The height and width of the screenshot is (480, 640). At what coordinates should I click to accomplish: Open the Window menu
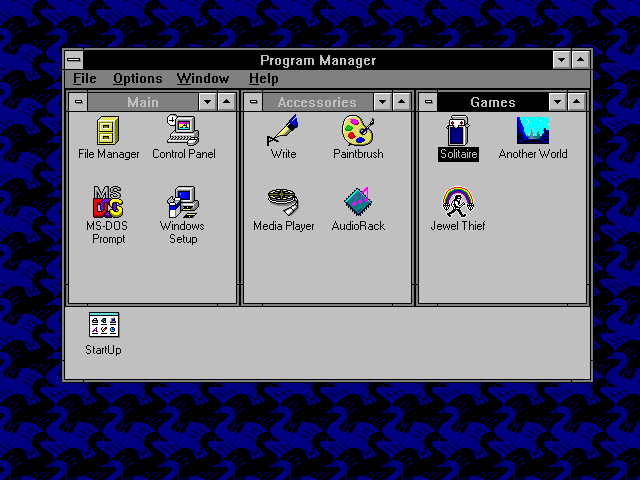[x=203, y=78]
